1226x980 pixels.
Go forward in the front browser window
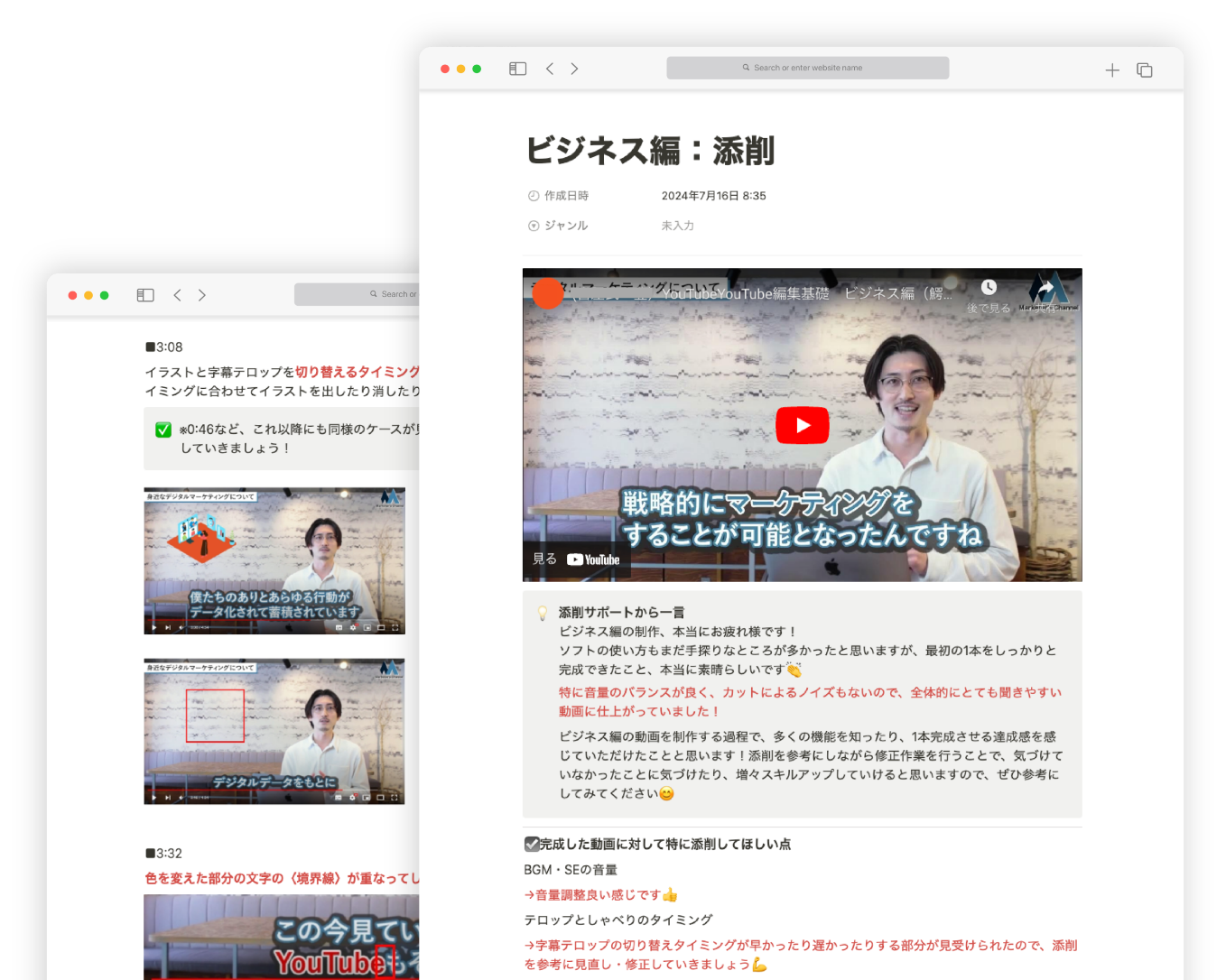click(x=574, y=69)
